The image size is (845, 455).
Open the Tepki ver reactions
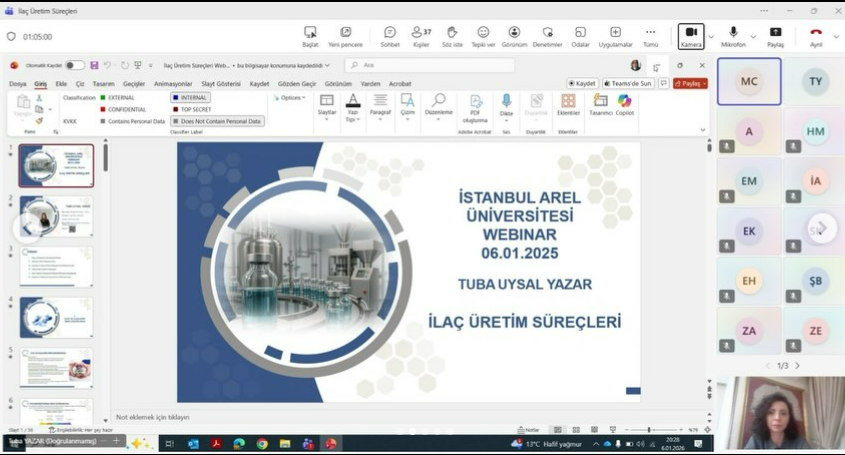coord(483,36)
